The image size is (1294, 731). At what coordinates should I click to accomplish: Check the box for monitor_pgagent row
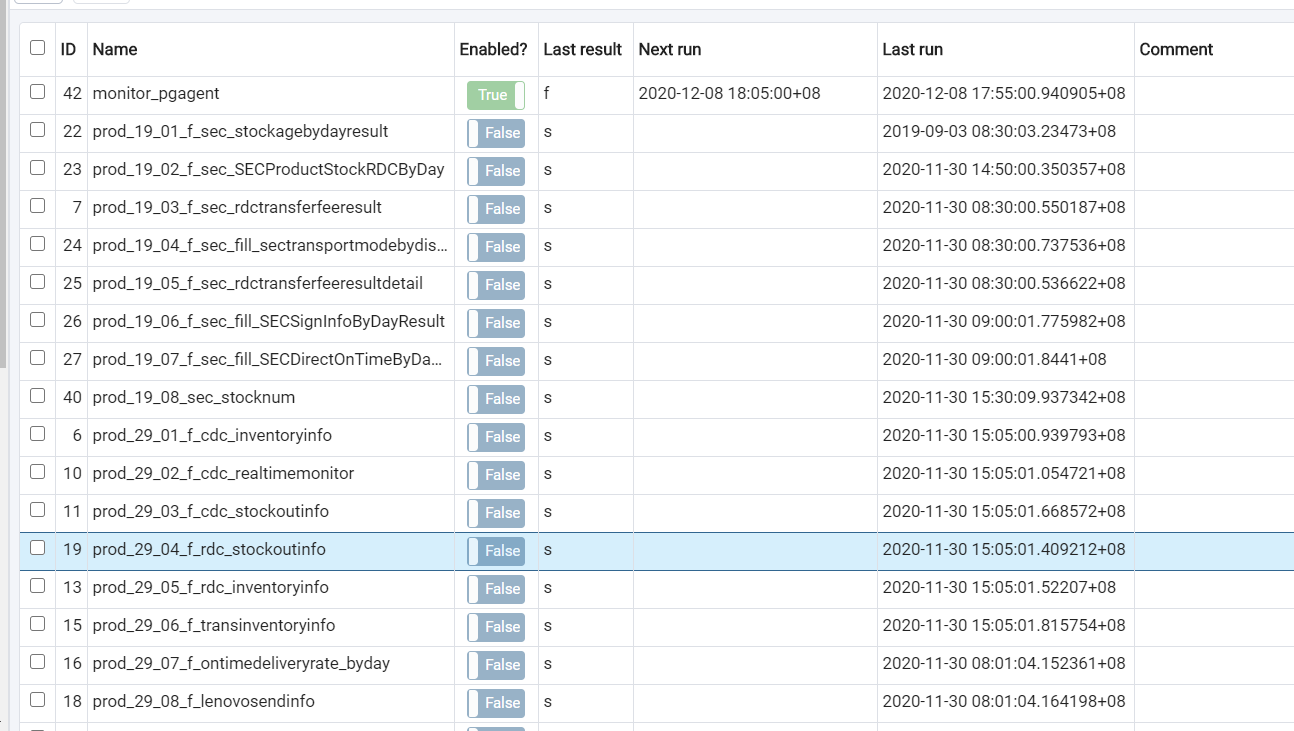point(37,92)
